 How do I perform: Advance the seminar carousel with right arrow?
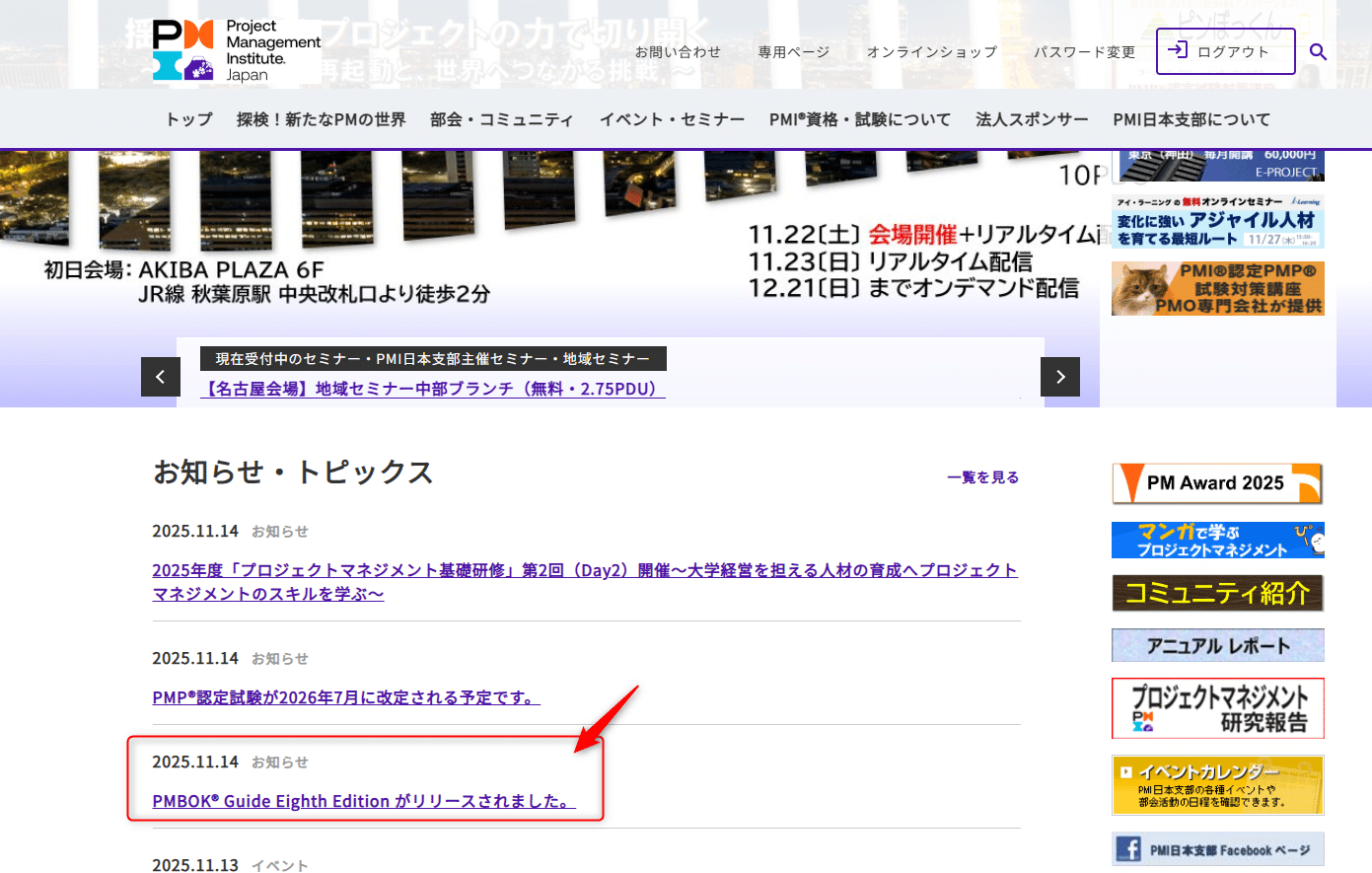(x=1059, y=377)
